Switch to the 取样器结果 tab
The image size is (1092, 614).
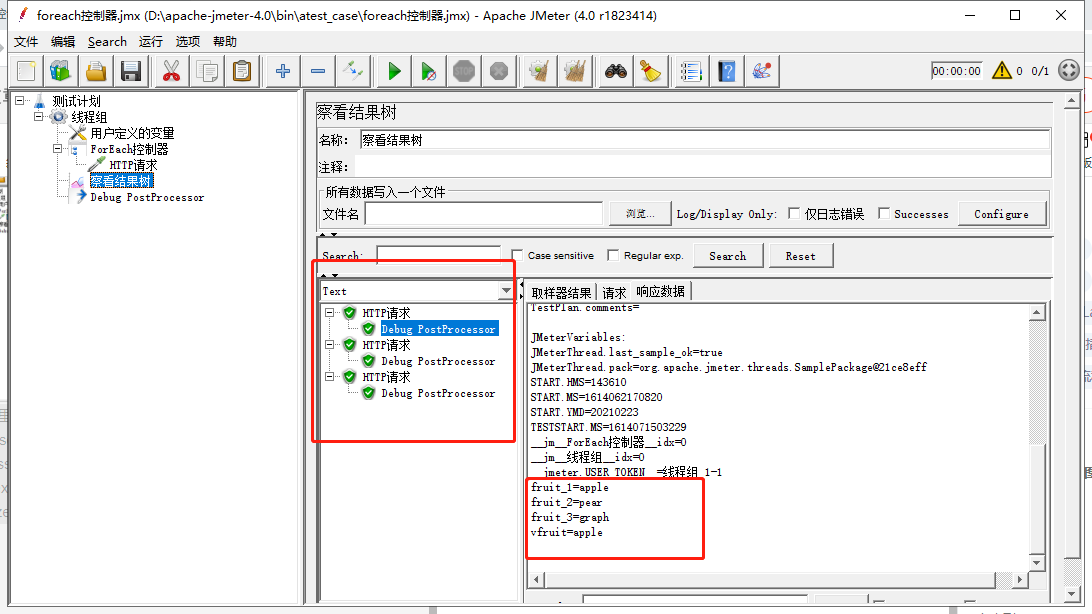(x=561, y=292)
